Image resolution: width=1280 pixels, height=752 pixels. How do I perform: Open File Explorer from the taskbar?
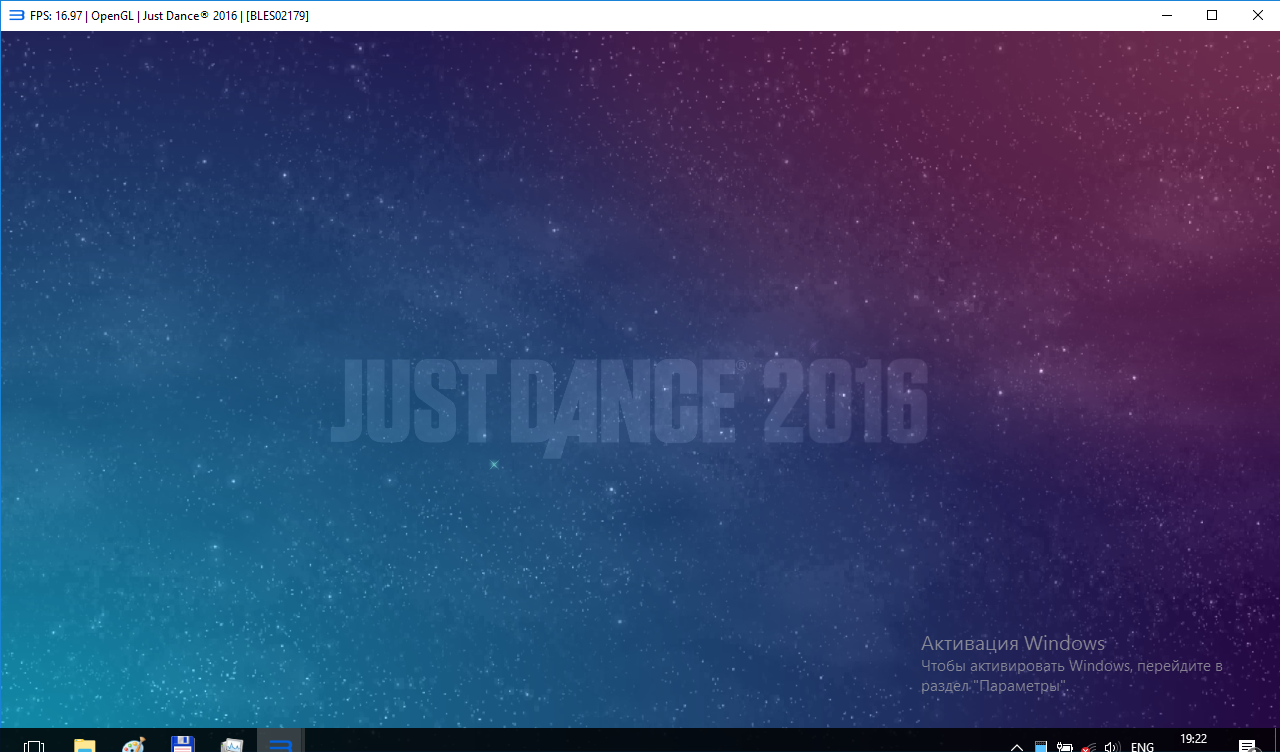(x=85, y=745)
